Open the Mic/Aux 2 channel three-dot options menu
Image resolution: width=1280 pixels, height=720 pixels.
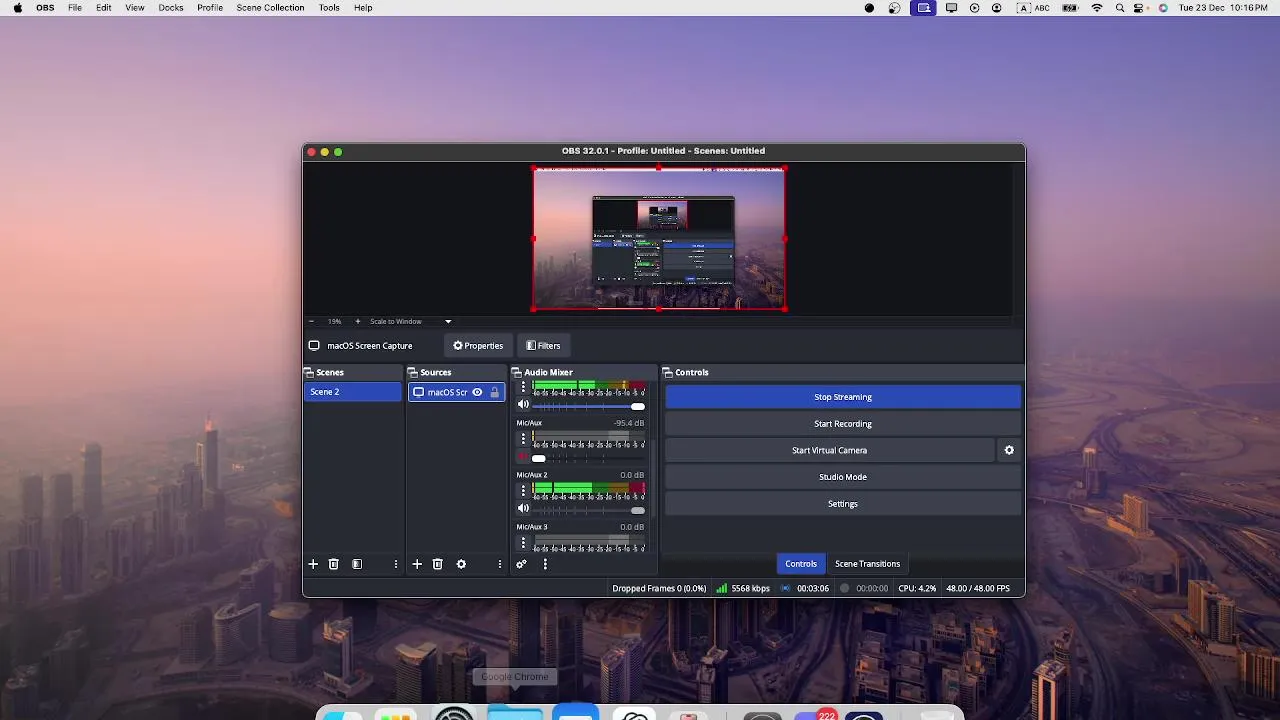coord(522,491)
